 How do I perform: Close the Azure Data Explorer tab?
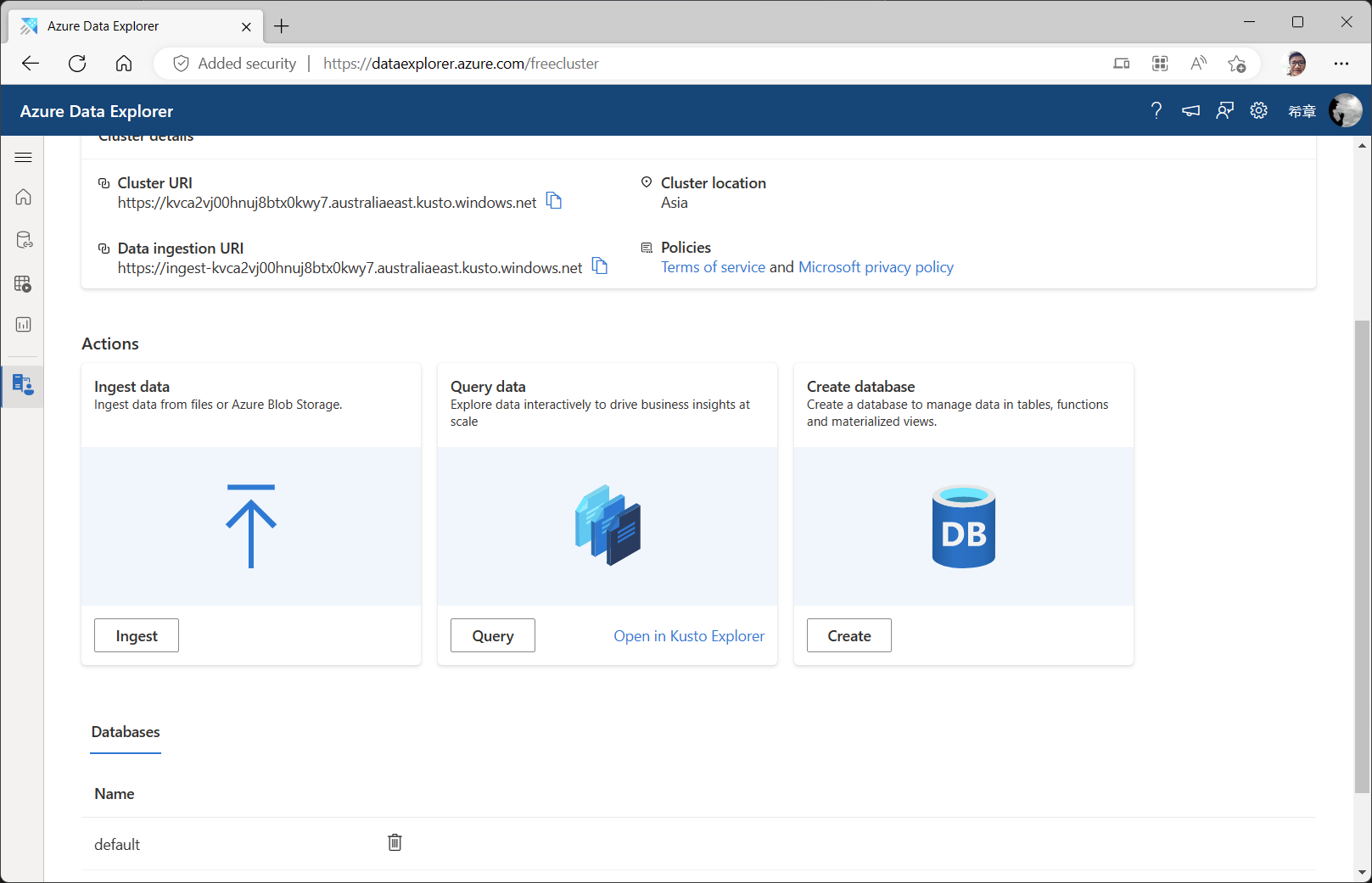[x=246, y=26]
